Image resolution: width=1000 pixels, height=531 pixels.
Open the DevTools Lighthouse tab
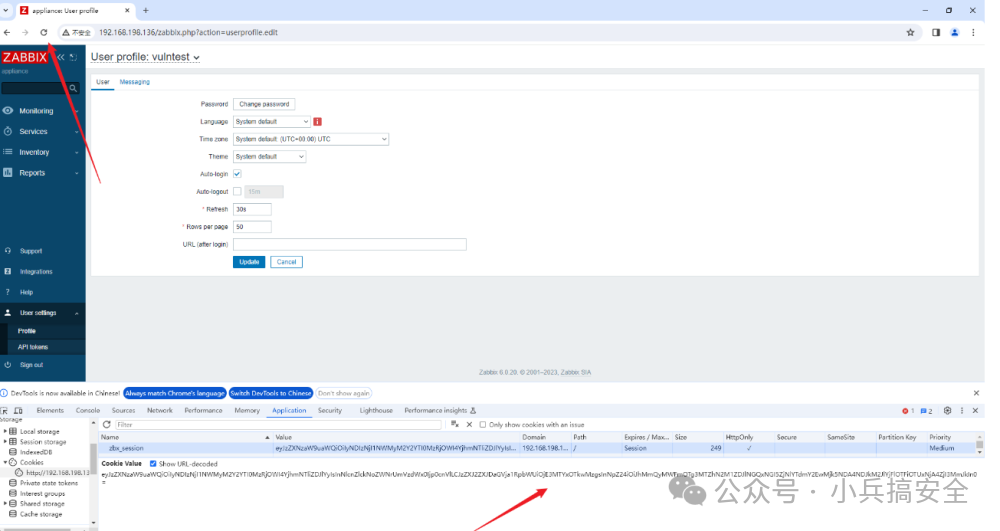(376, 411)
